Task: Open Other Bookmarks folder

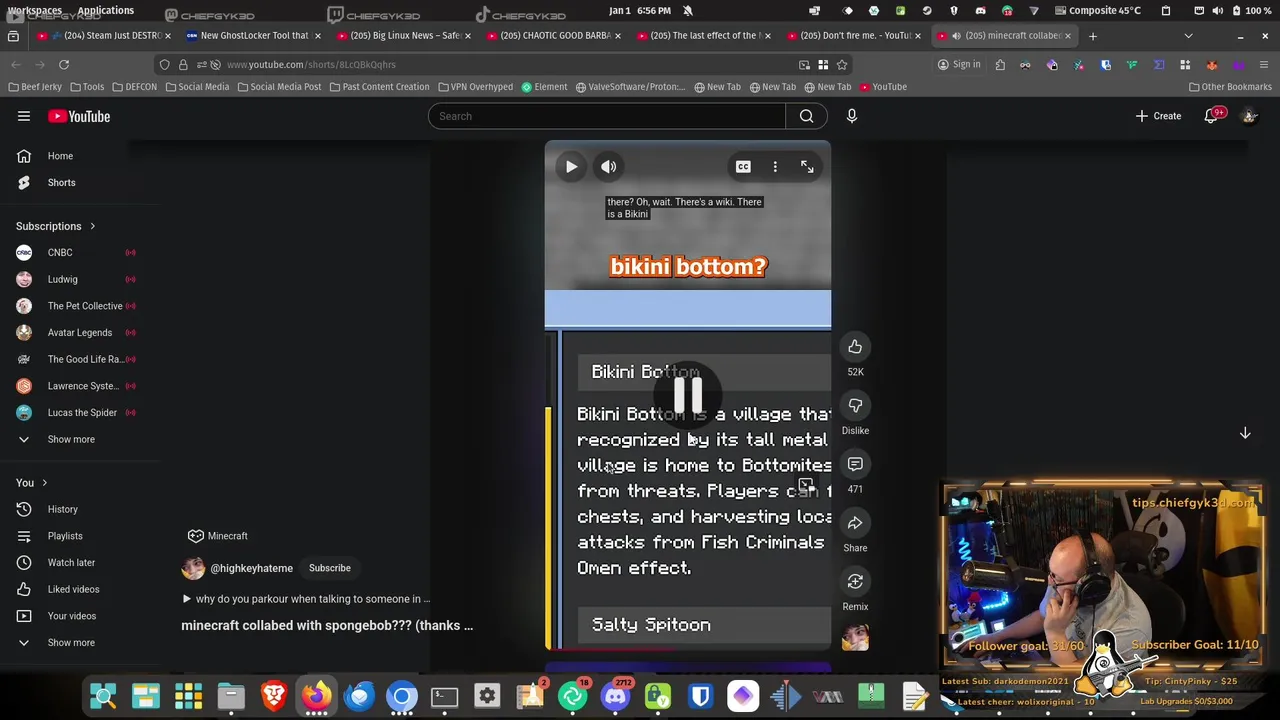Action: (x=1230, y=87)
